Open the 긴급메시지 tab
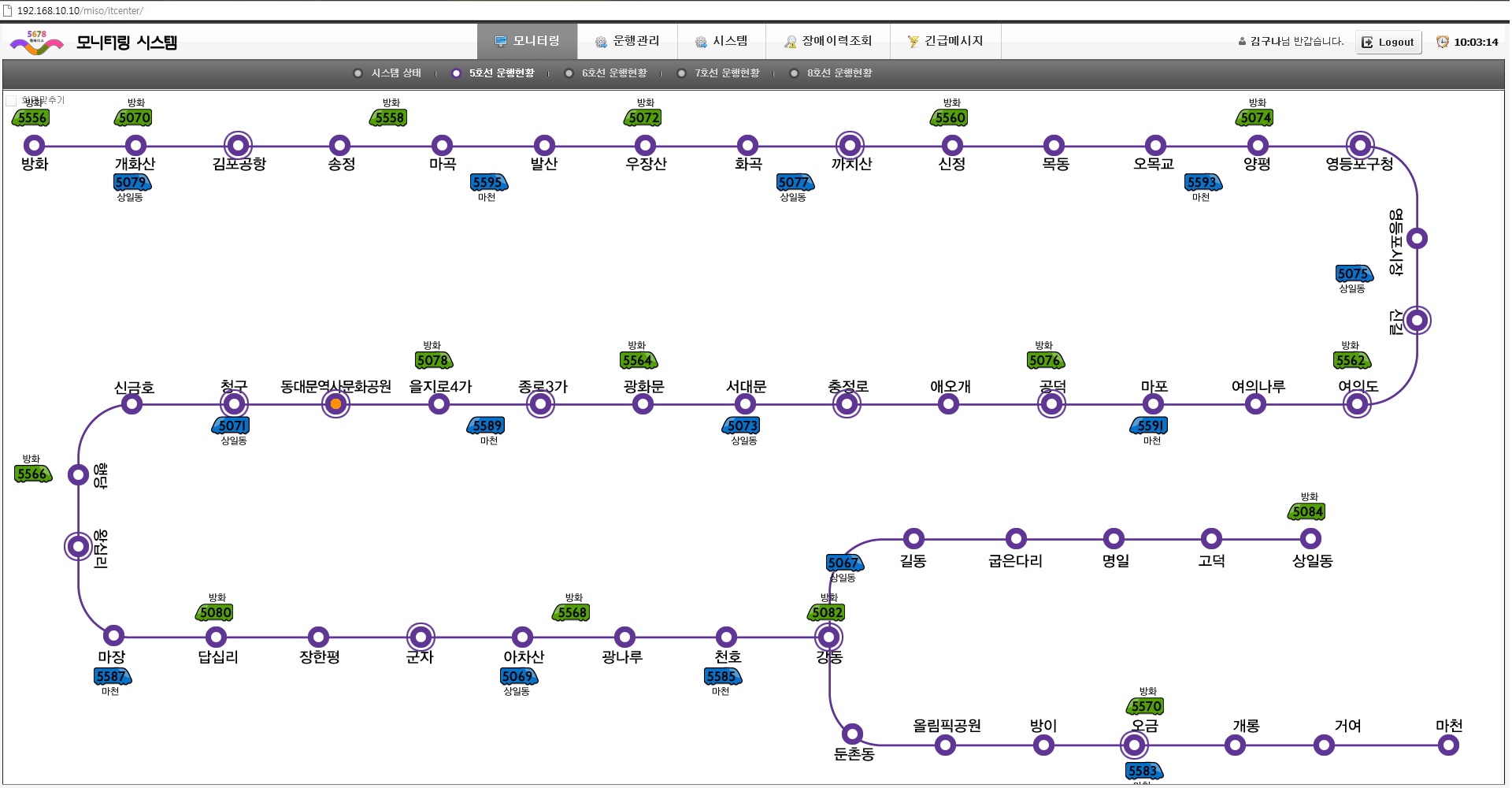 point(945,41)
